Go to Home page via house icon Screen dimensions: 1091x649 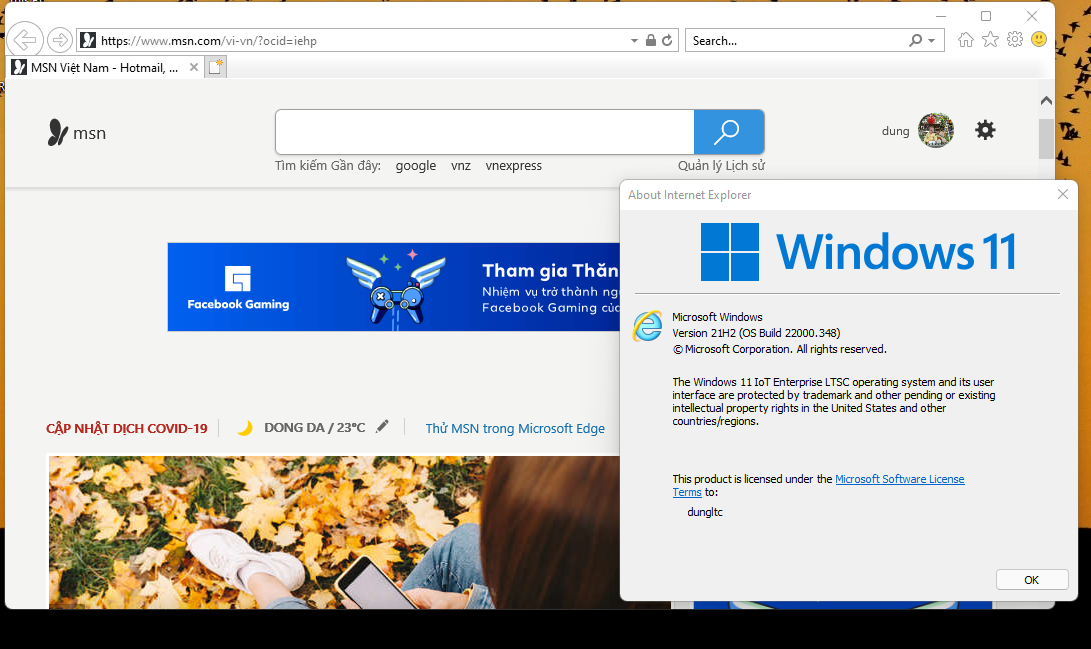tap(966, 40)
